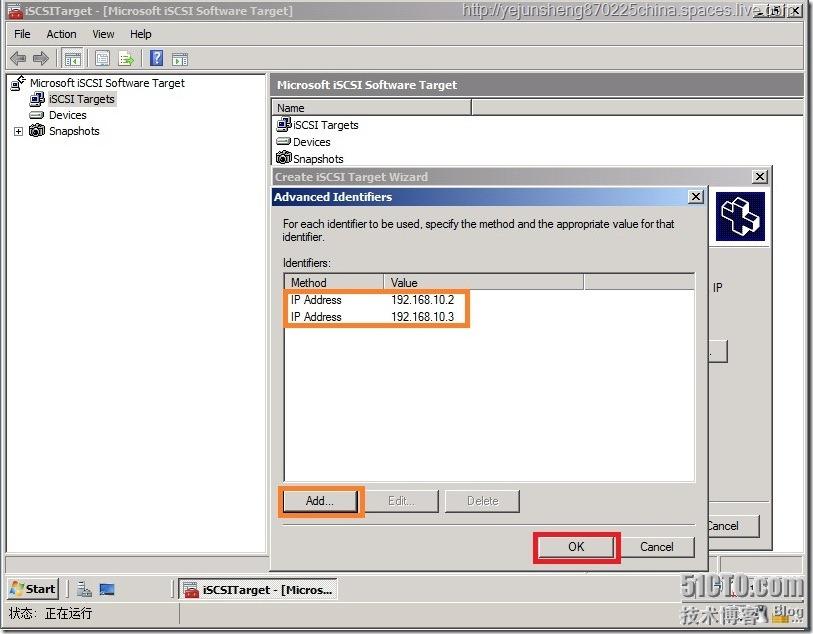Select Devices in the left tree
Screen dimensions: 813x634
point(67,115)
